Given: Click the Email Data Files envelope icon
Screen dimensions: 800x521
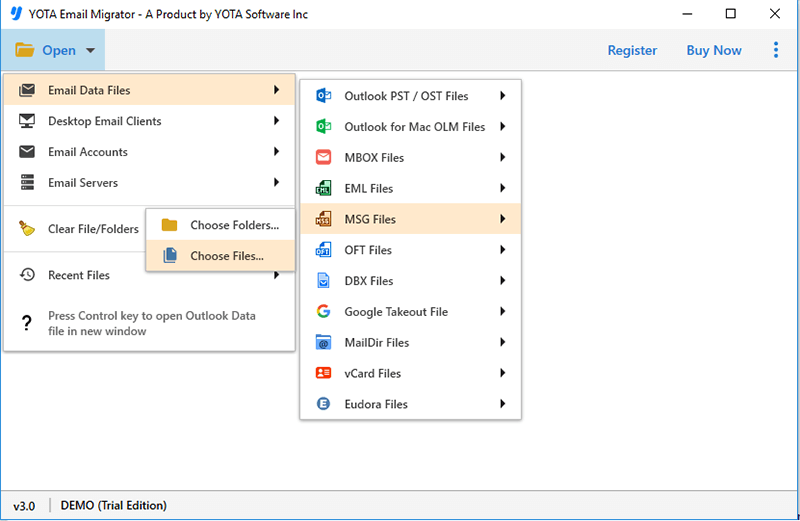Looking at the screenshot, I should coord(27,90).
